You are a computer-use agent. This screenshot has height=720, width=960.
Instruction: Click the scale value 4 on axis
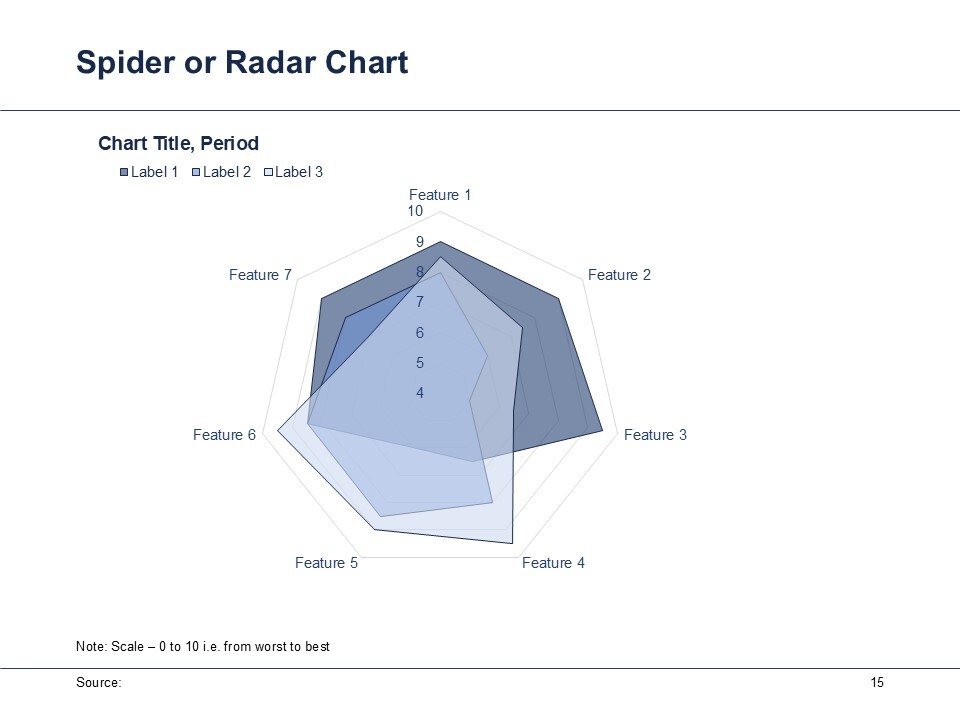(420, 392)
